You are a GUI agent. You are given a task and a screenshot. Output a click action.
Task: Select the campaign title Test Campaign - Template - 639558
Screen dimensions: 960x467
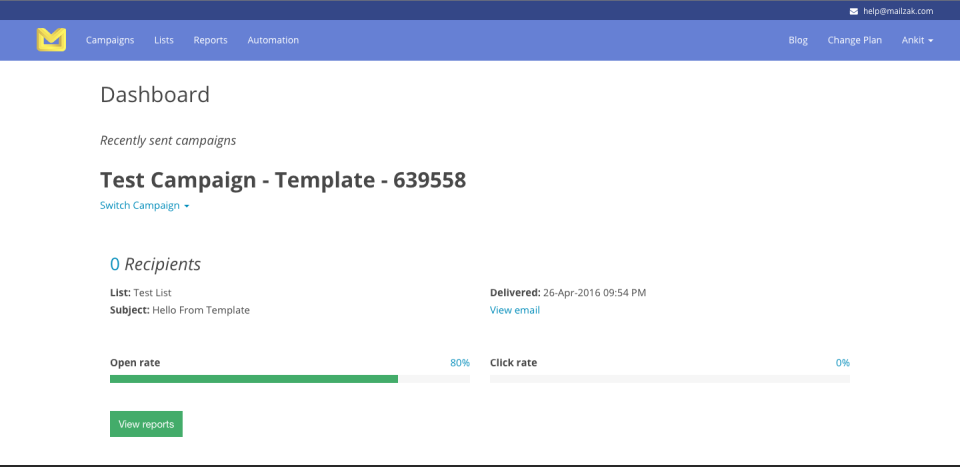[x=283, y=180]
